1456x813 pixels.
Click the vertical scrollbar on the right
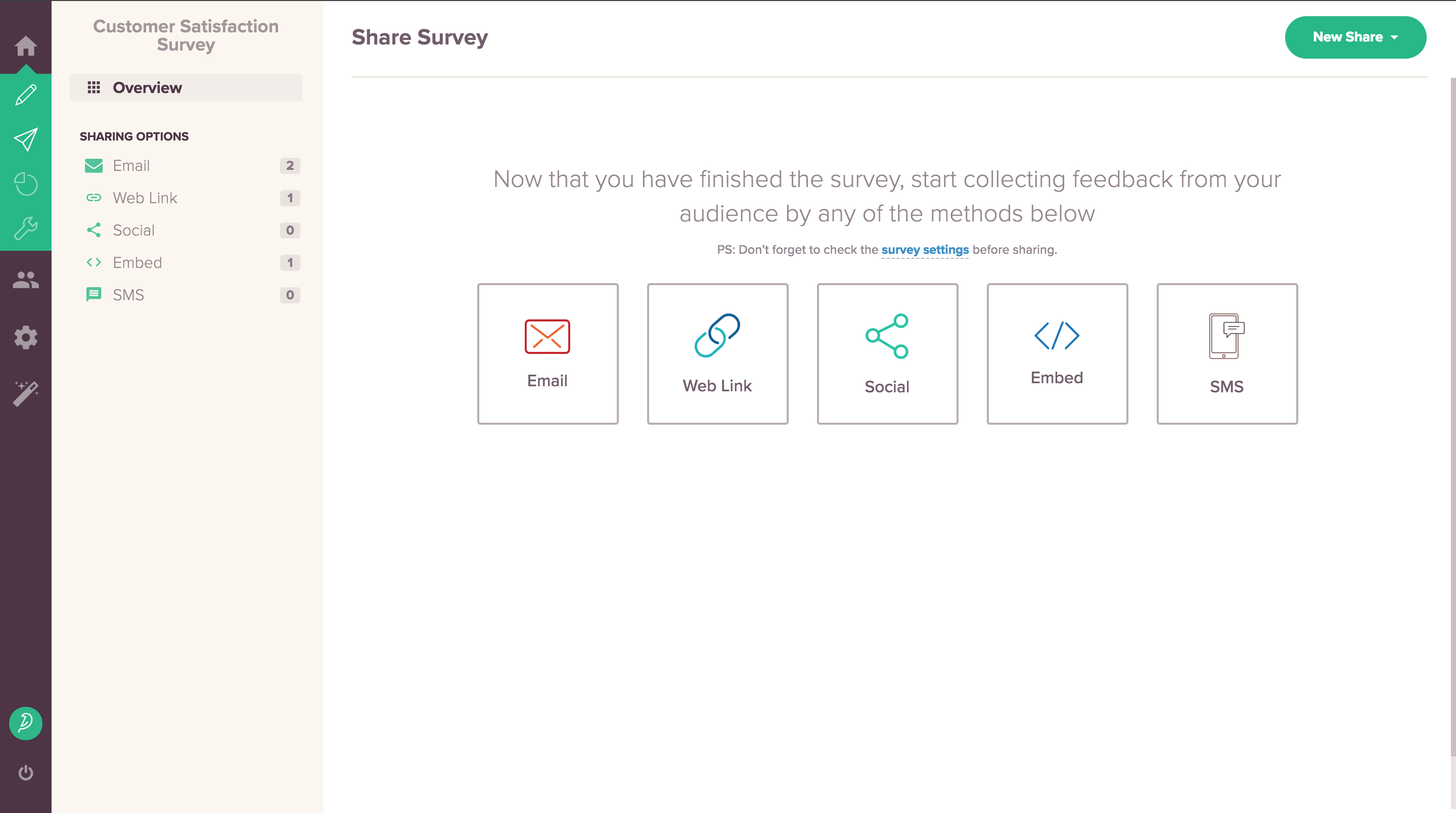coord(1452,396)
